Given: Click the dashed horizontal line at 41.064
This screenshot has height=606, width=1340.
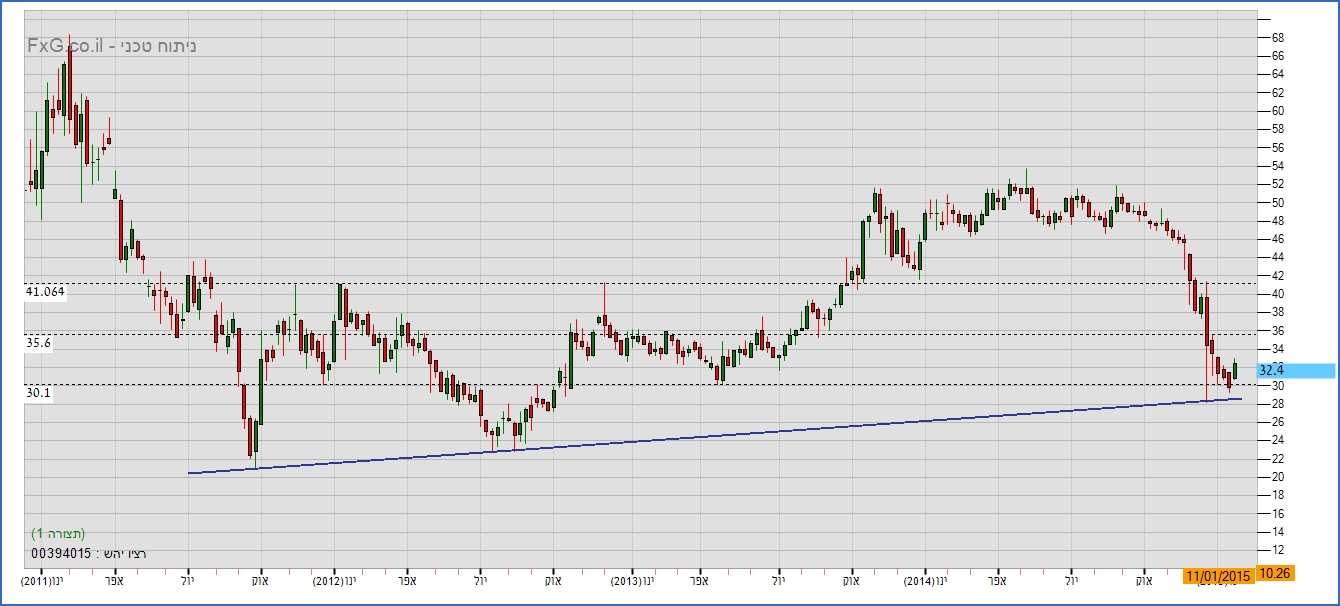Looking at the screenshot, I should point(700,283).
